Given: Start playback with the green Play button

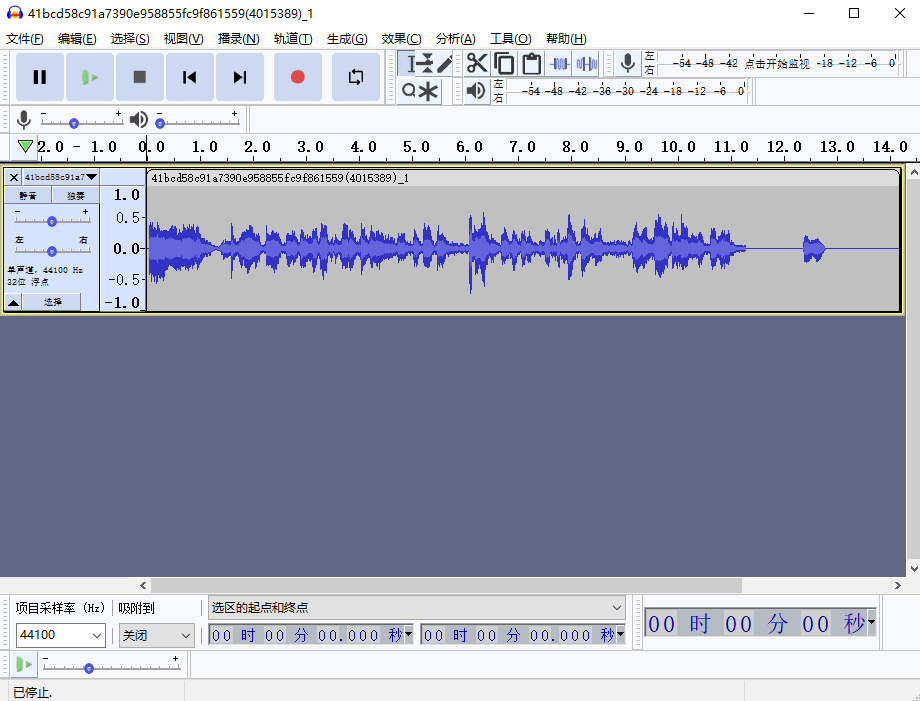Looking at the screenshot, I should [x=90, y=77].
